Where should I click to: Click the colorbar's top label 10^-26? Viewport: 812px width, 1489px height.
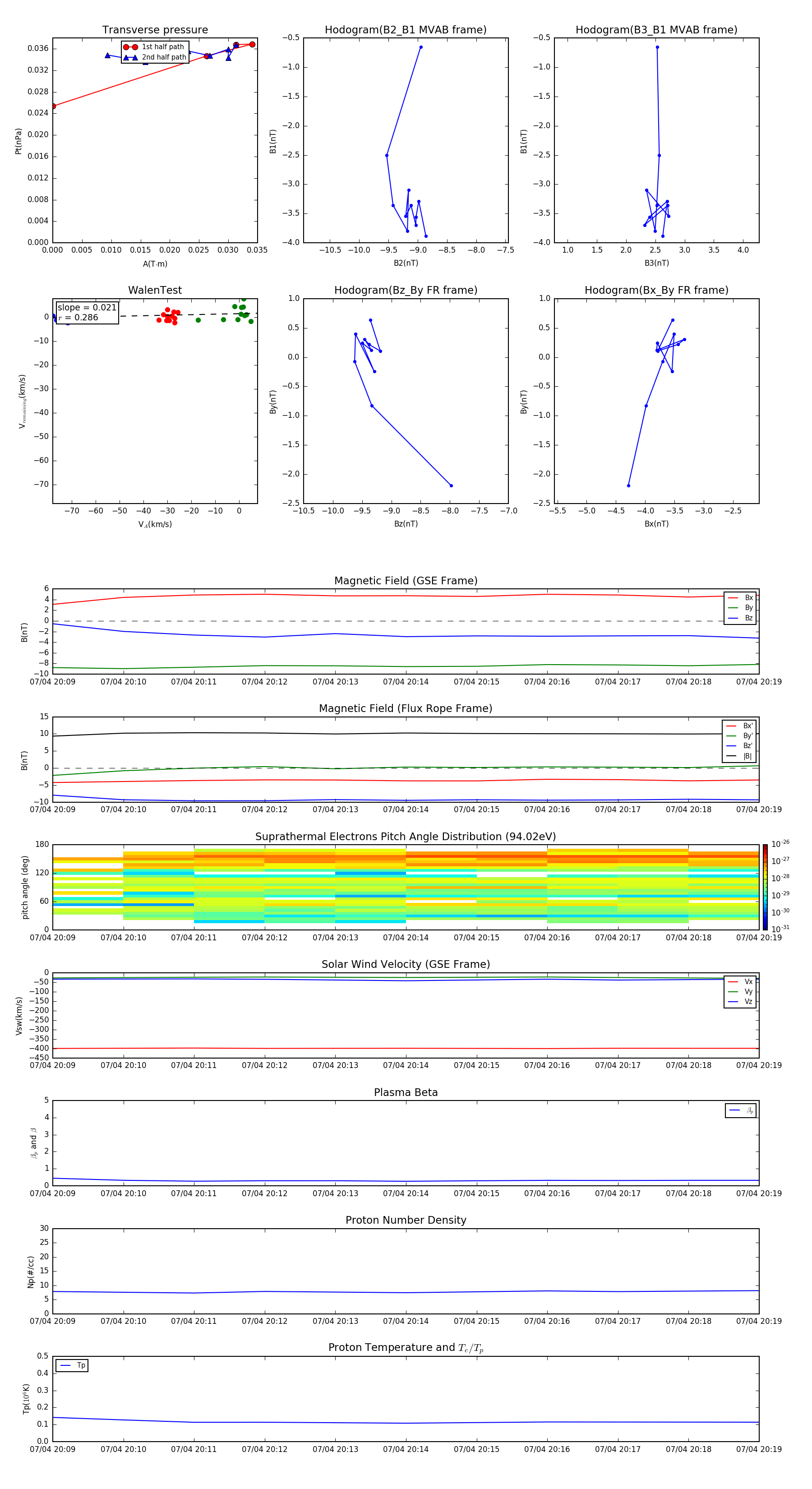pyautogui.click(x=780, y=844)
